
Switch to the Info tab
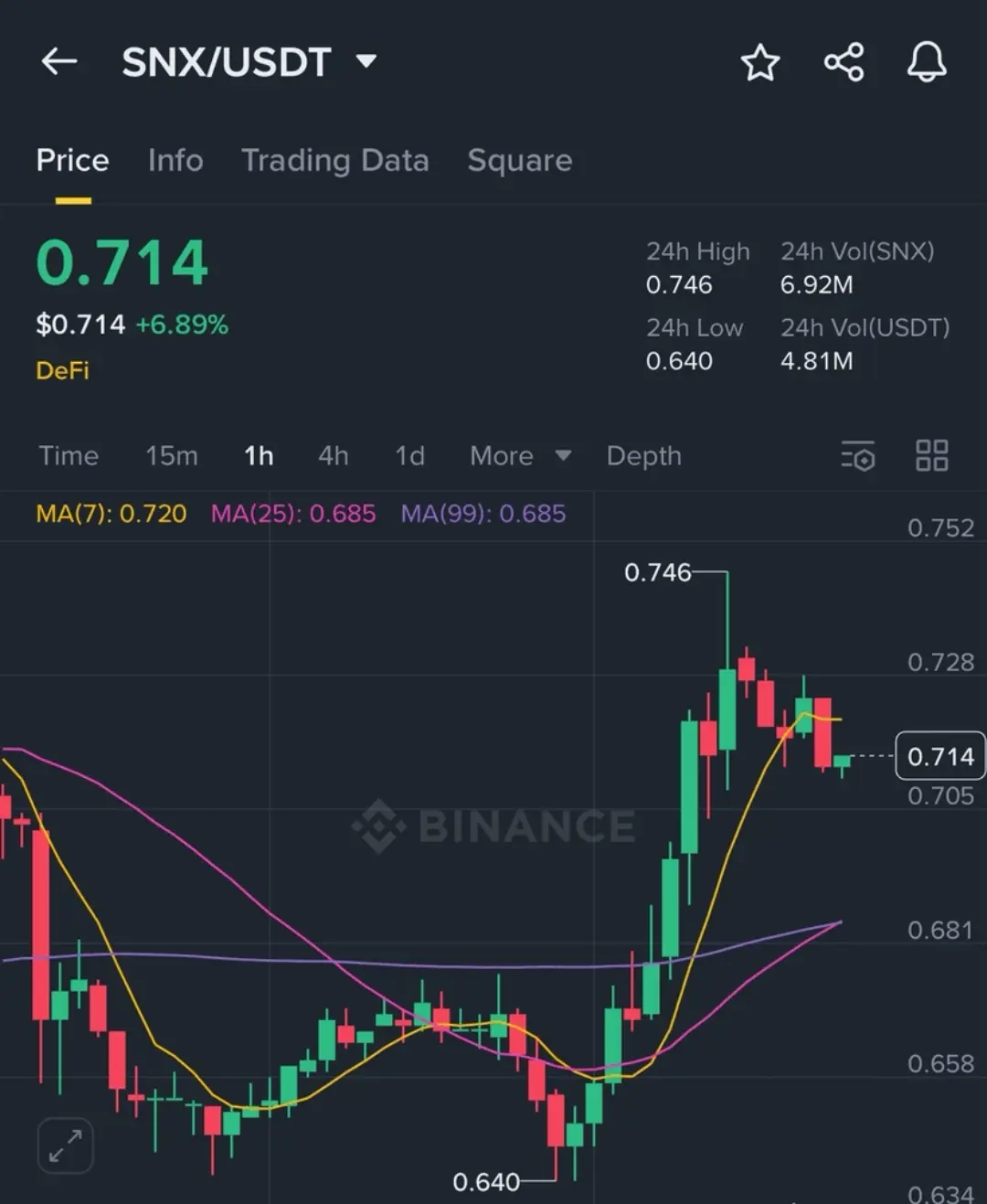[175, 160]
